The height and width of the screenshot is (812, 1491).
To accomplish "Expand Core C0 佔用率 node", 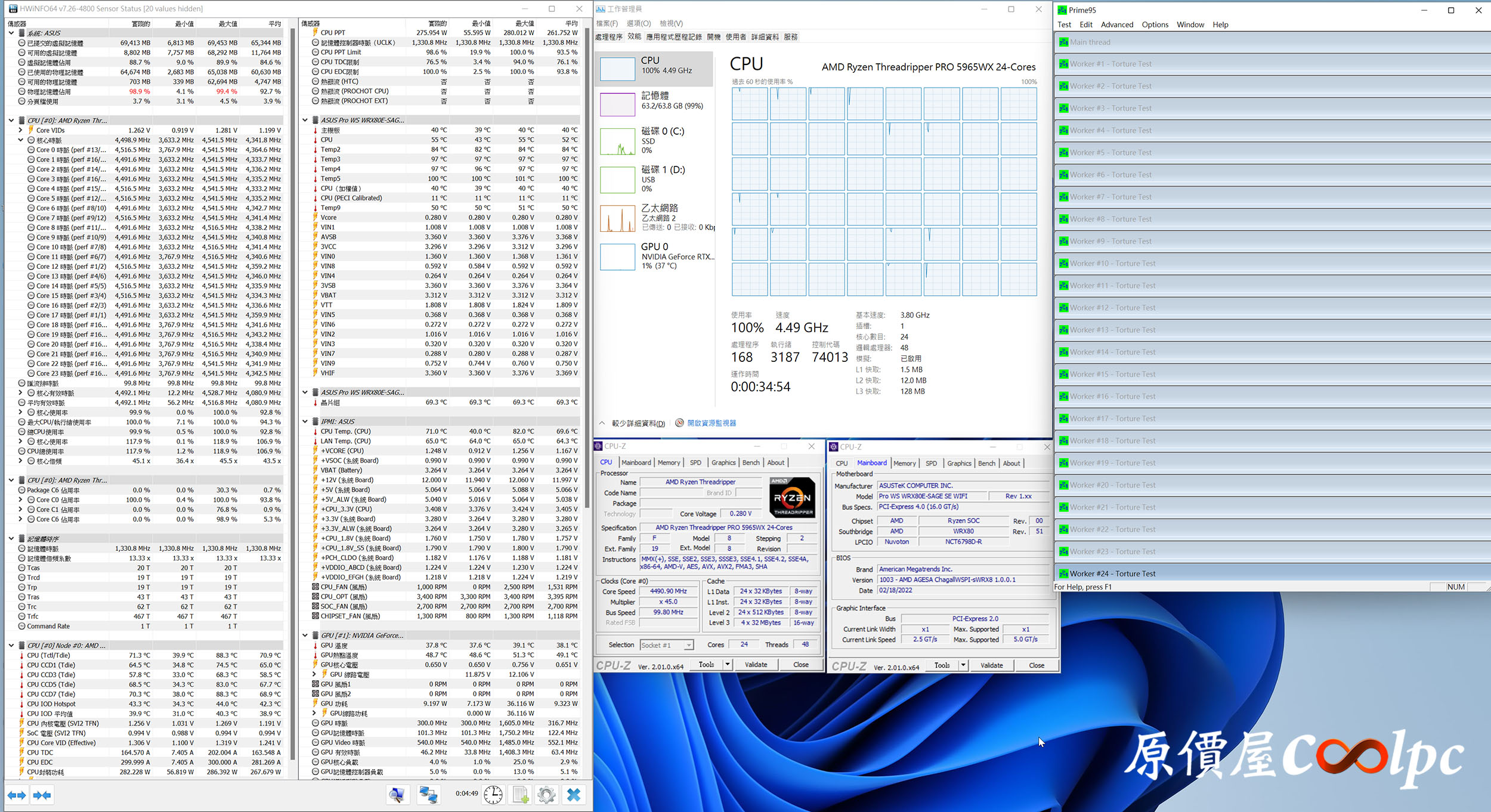I will tap(21, 500).
